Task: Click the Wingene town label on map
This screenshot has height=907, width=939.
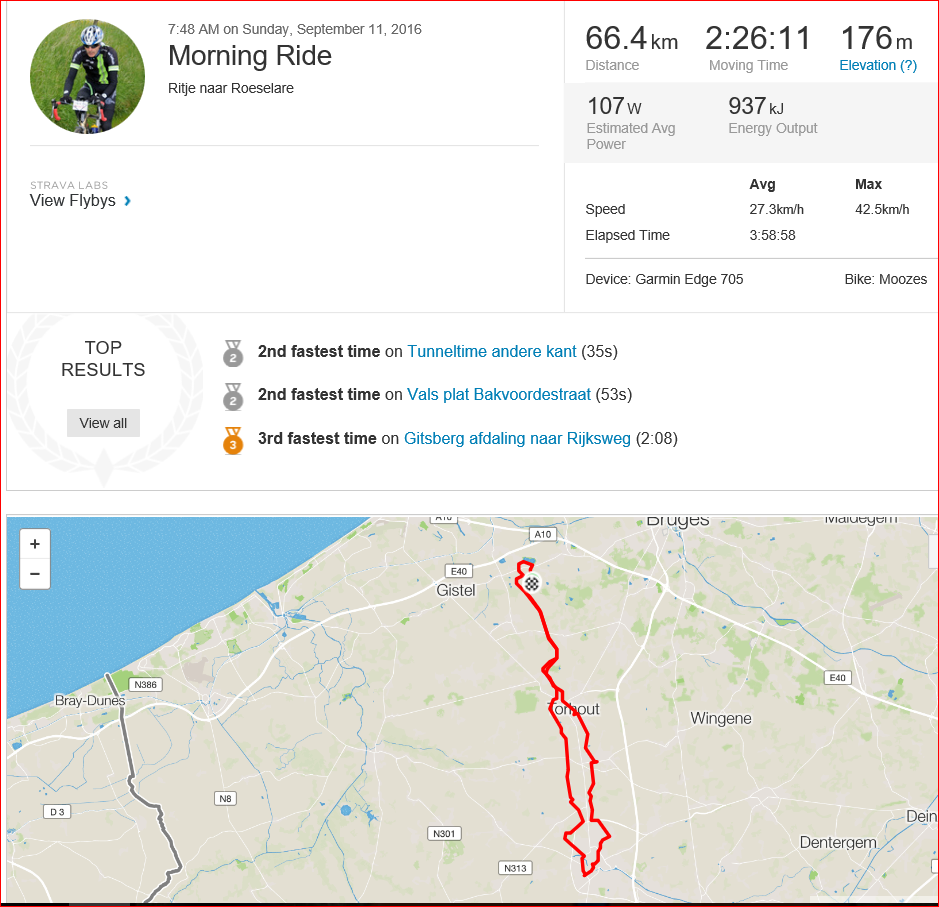Action: [x=720, y=718]
